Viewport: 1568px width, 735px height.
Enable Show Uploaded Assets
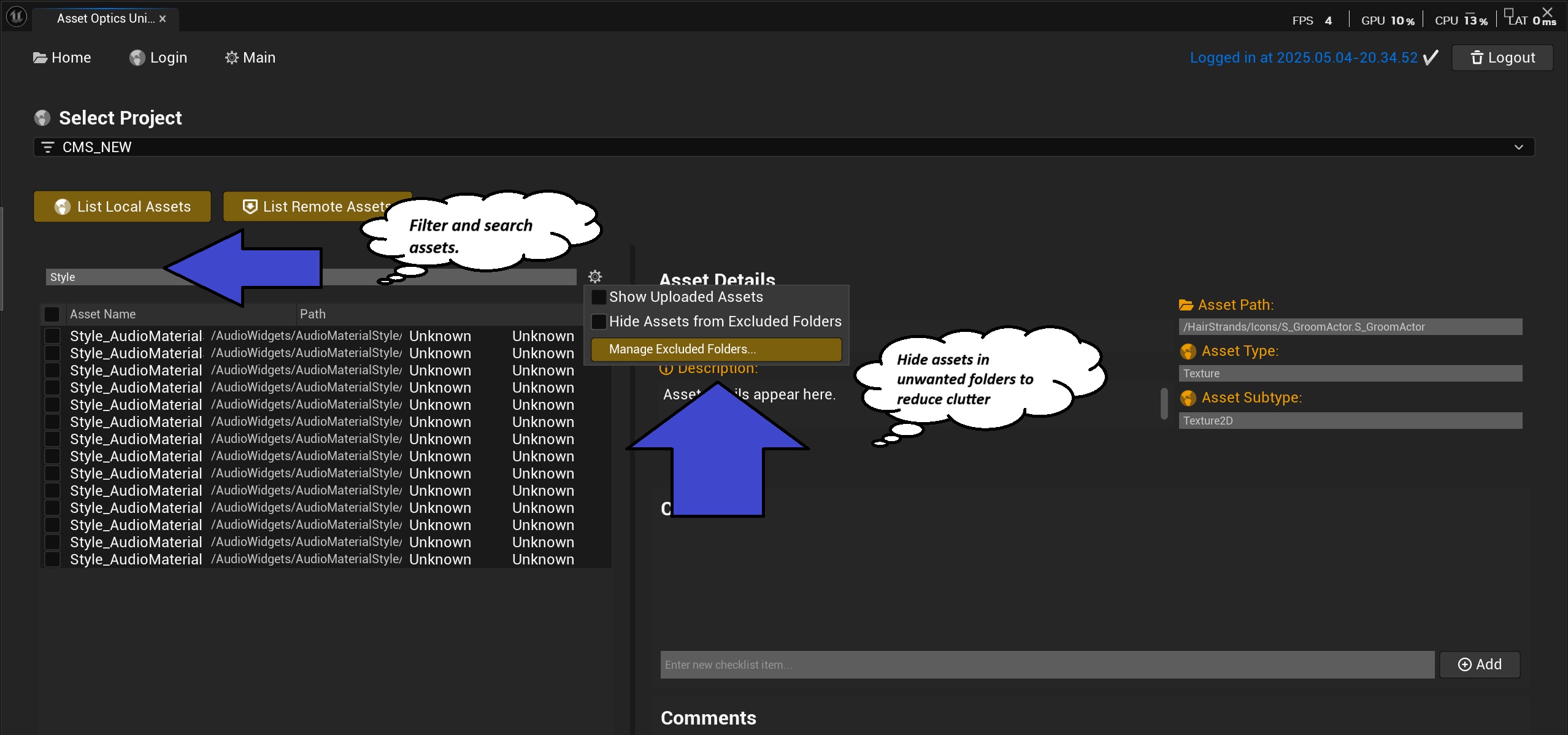[x=599, y=296]
